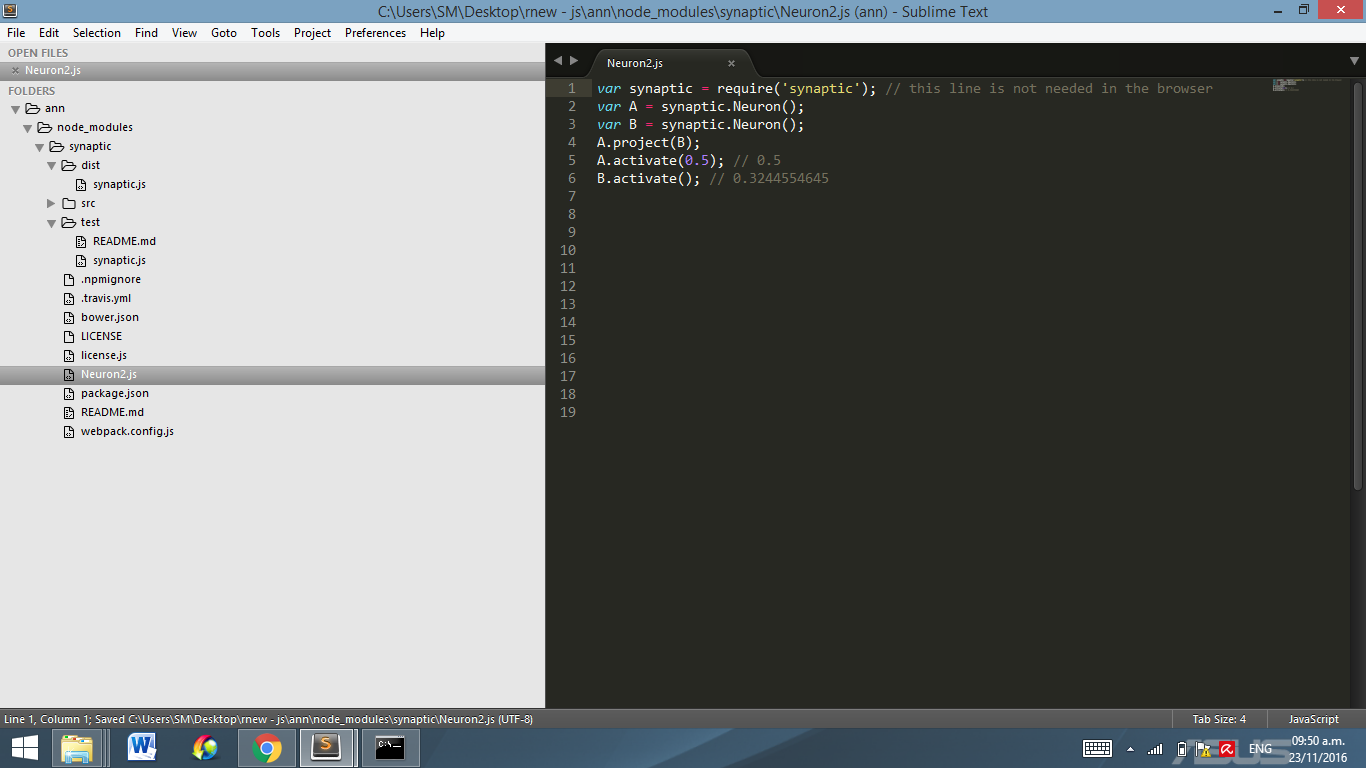Open the bower.json file
The width and height of the screenshot is (1366, 768).
pyautogui.click(x=110, y=317)
